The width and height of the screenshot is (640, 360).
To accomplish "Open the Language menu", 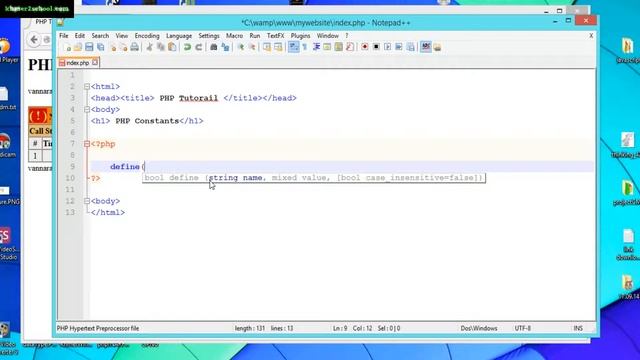I will (x=179, y=36).
